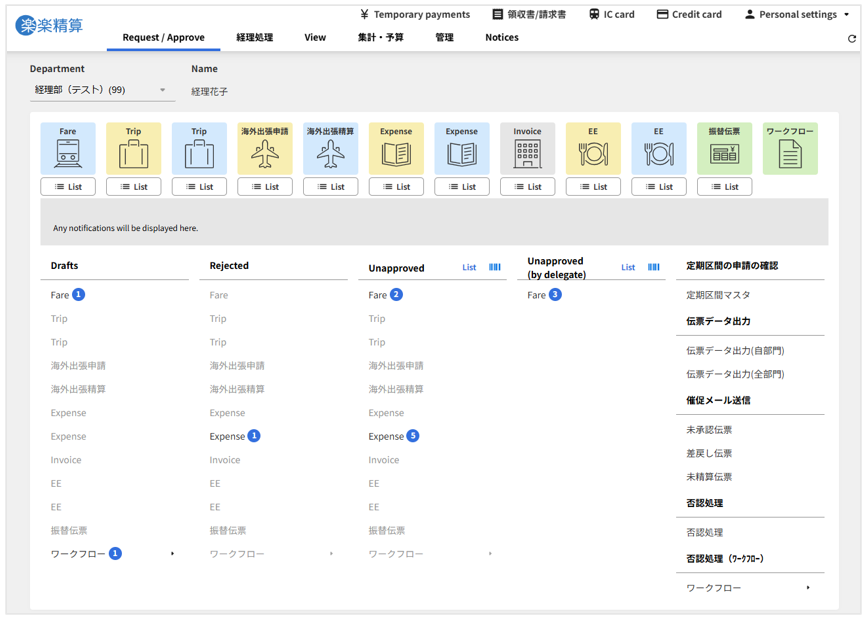This screenshot has height=617, width=865.
Task: Click the refresh icon at top right
Action: tap(852, 39)
